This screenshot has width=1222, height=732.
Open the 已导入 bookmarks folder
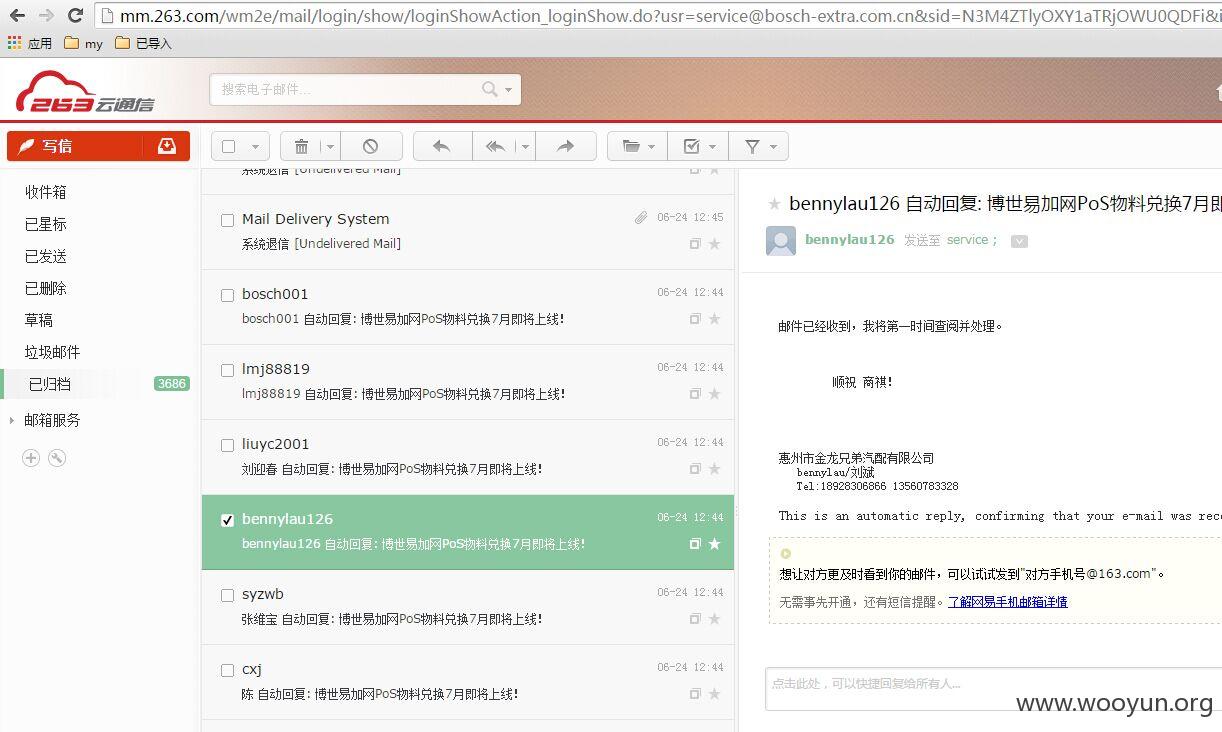click(x=143, y=43)
